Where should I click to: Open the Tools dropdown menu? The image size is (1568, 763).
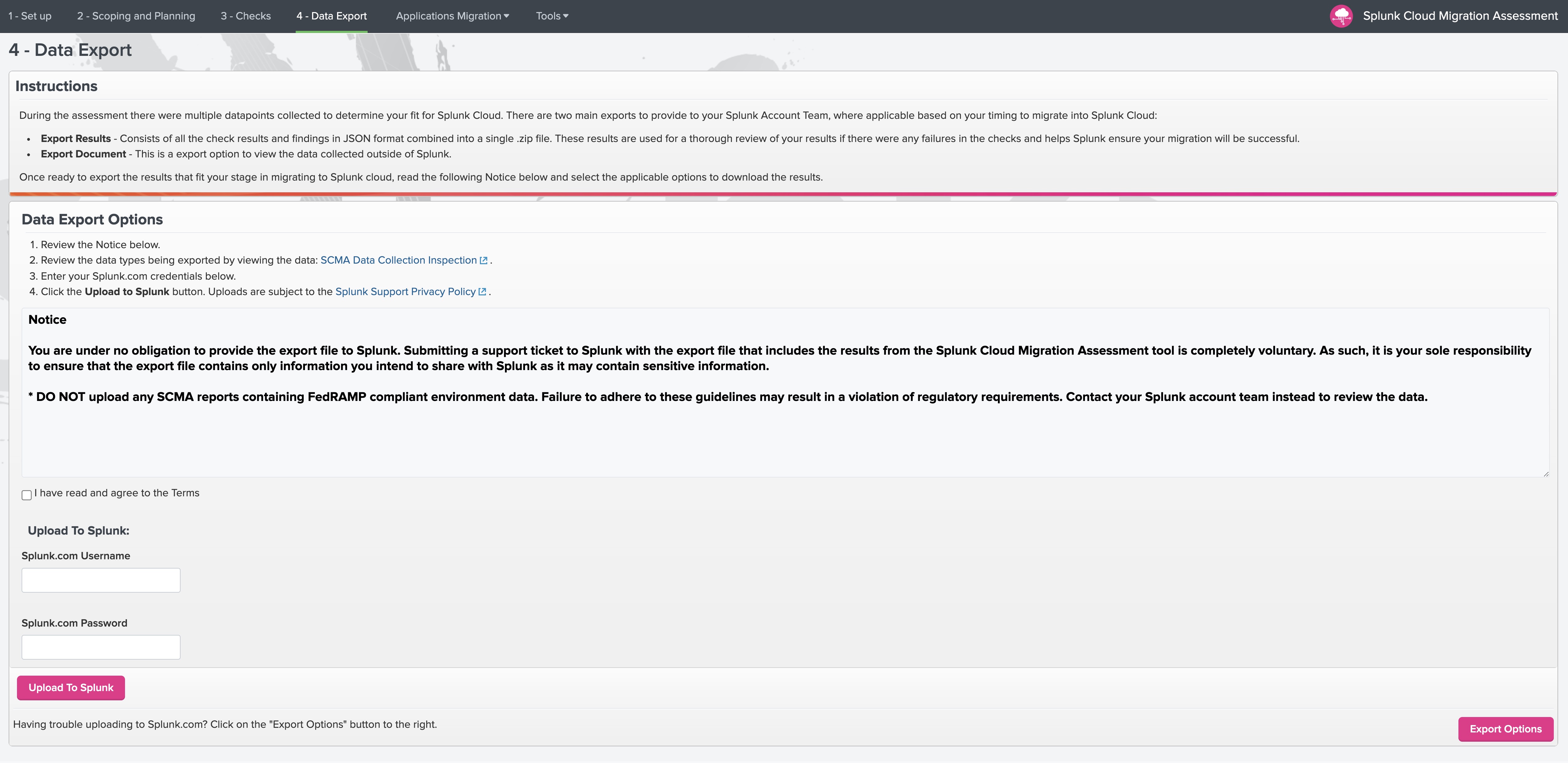(x=552, y=16)
